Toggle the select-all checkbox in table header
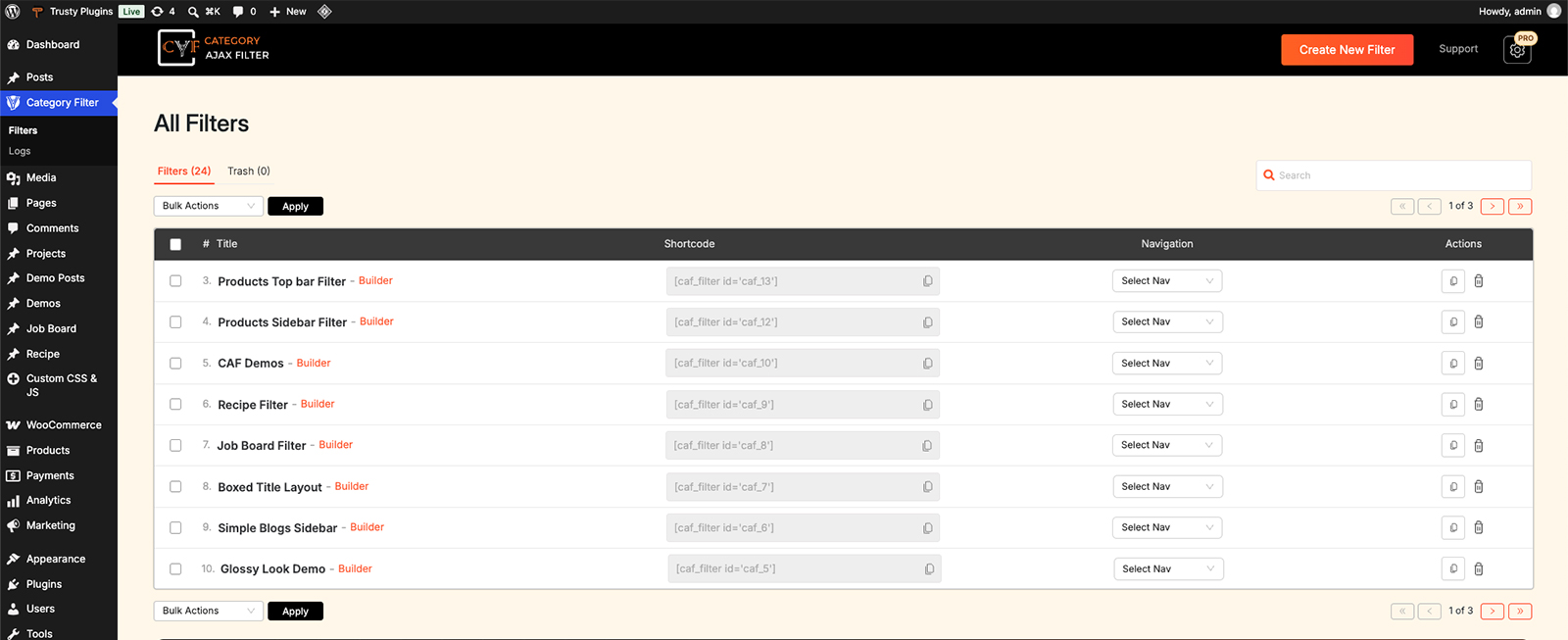The height and width of the screenshot is (640, 1568). (x=175, y=244)
